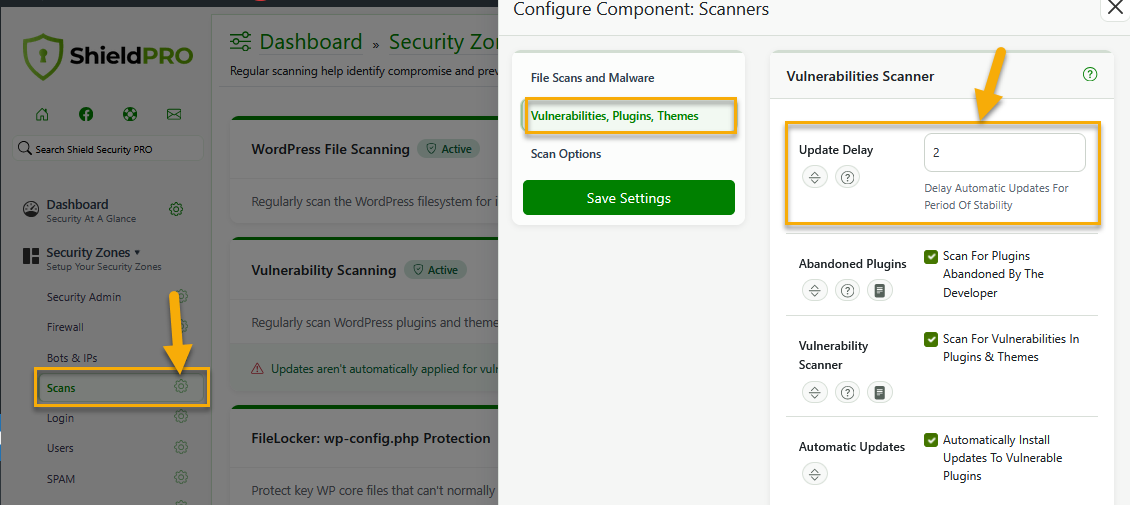Expand the Security Zones menu arrow

(x=138, y=253)
